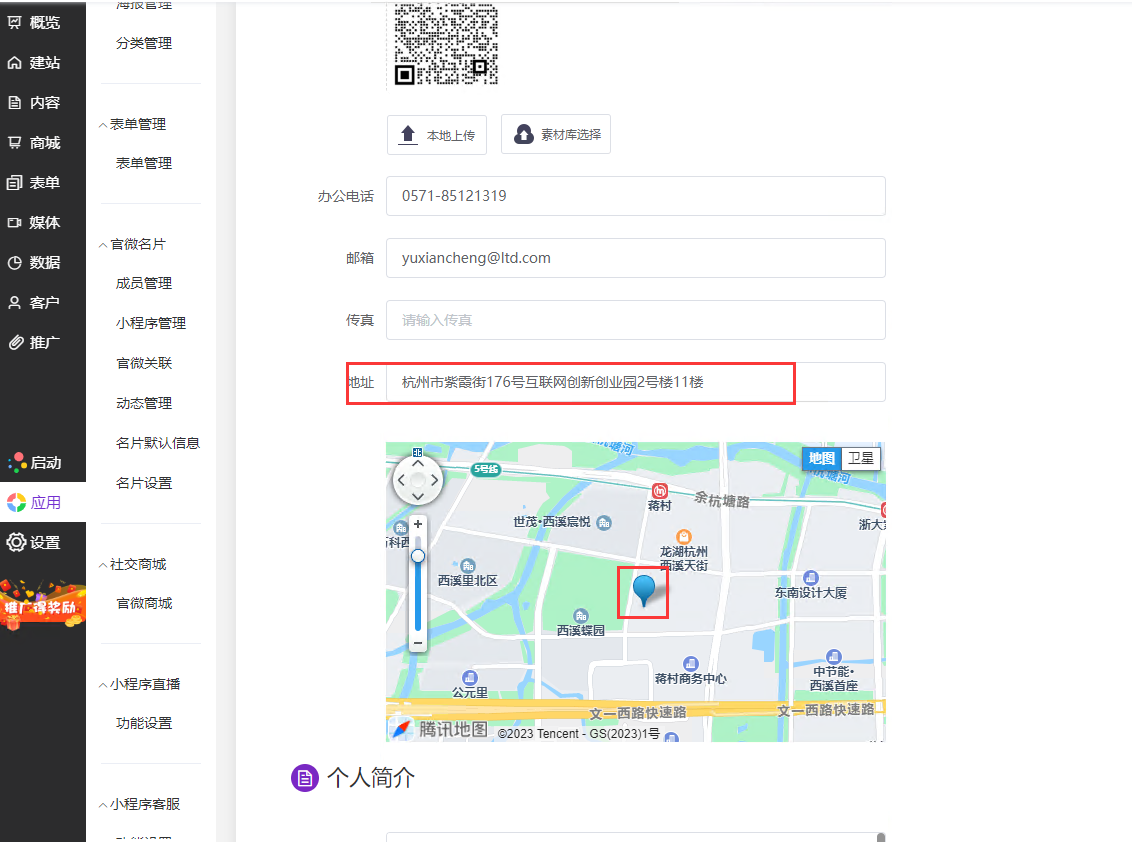Open 名片设置 menu item

(x=144, y=483)
